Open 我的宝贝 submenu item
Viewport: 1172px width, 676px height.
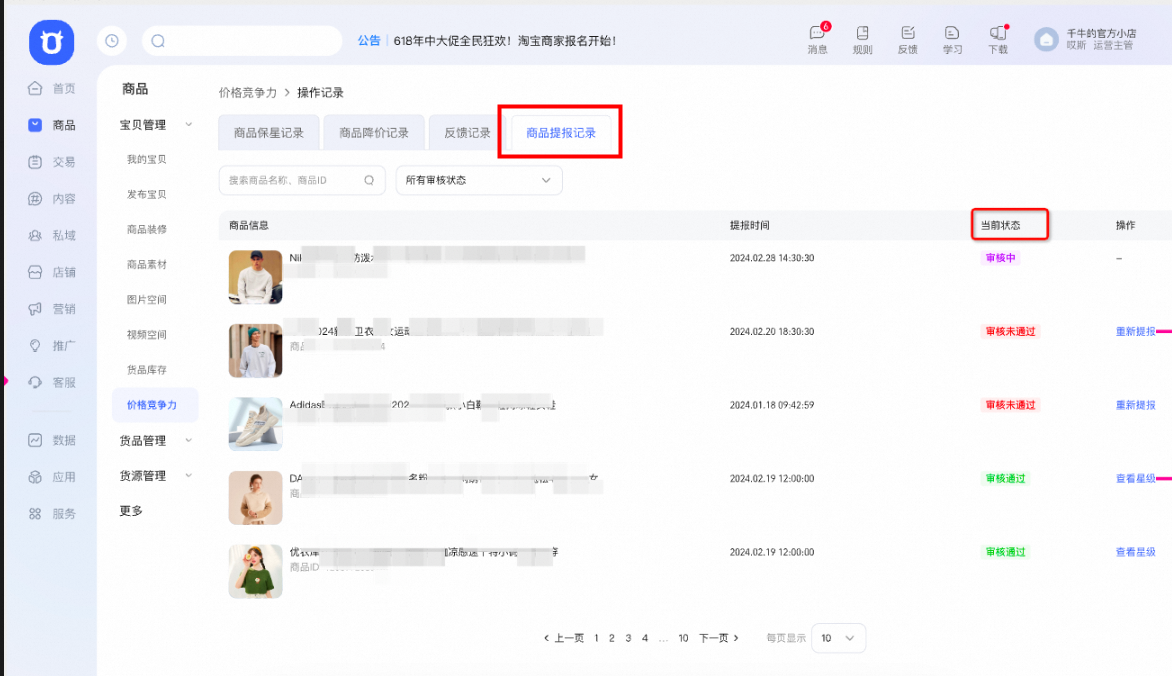point(146,159)
